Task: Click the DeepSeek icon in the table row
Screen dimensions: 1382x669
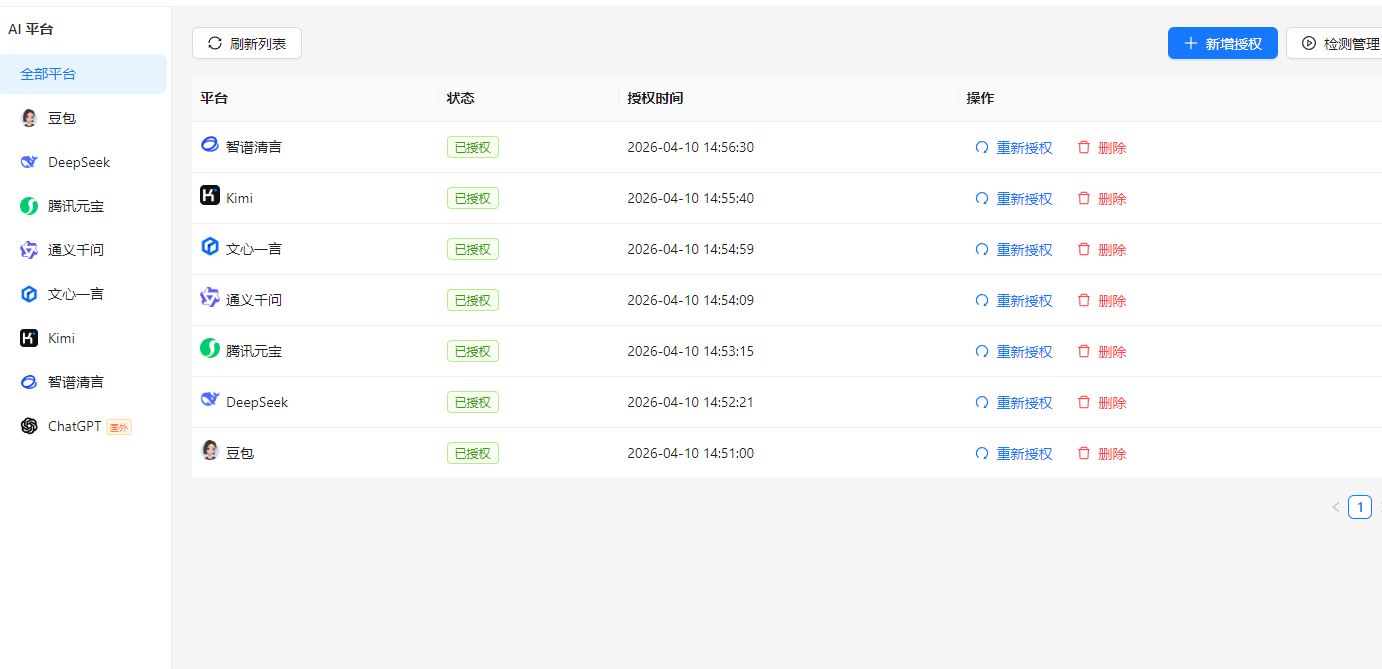Action: point(210,399)
